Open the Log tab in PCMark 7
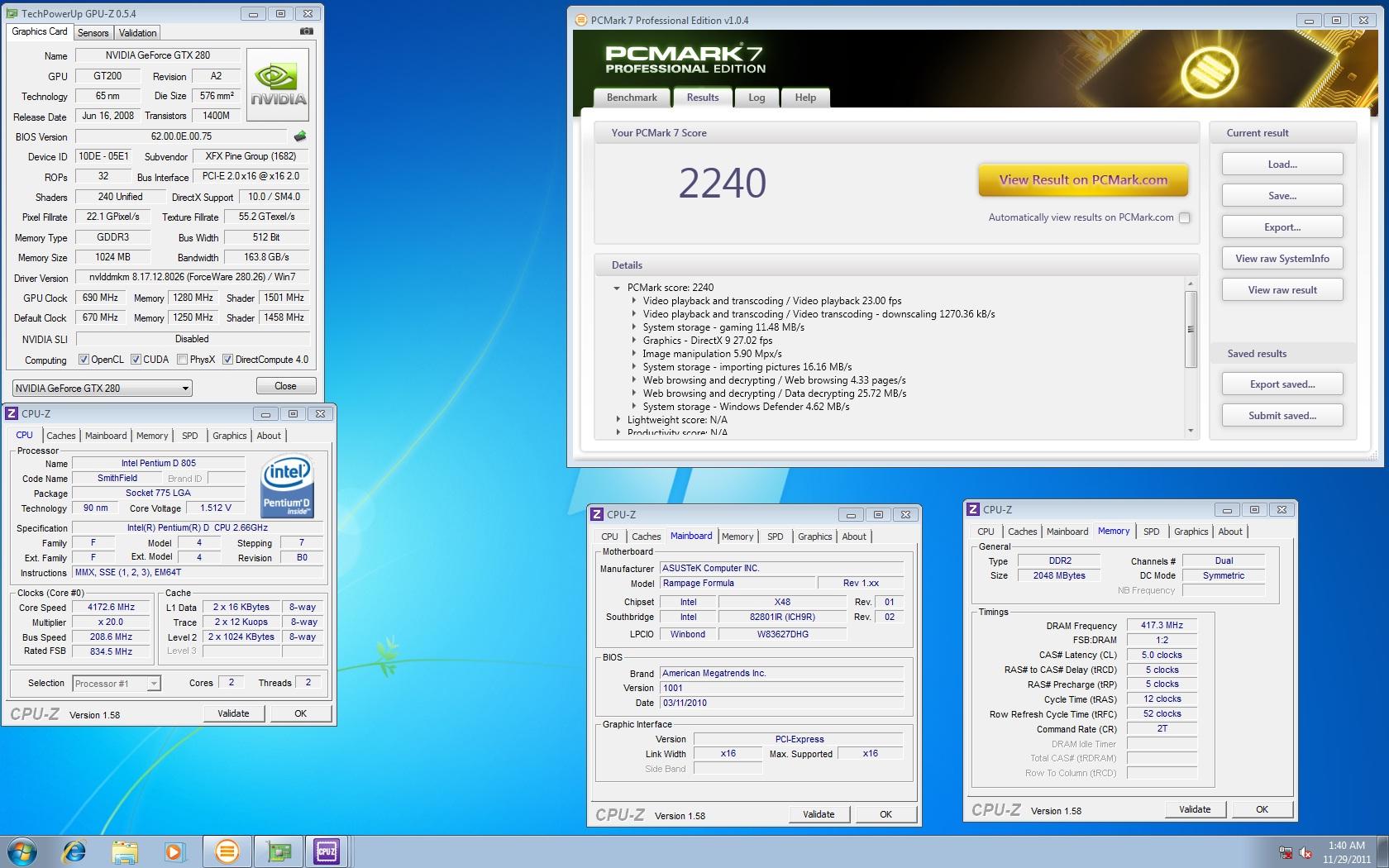1389x868 pixels. [757, 98]
